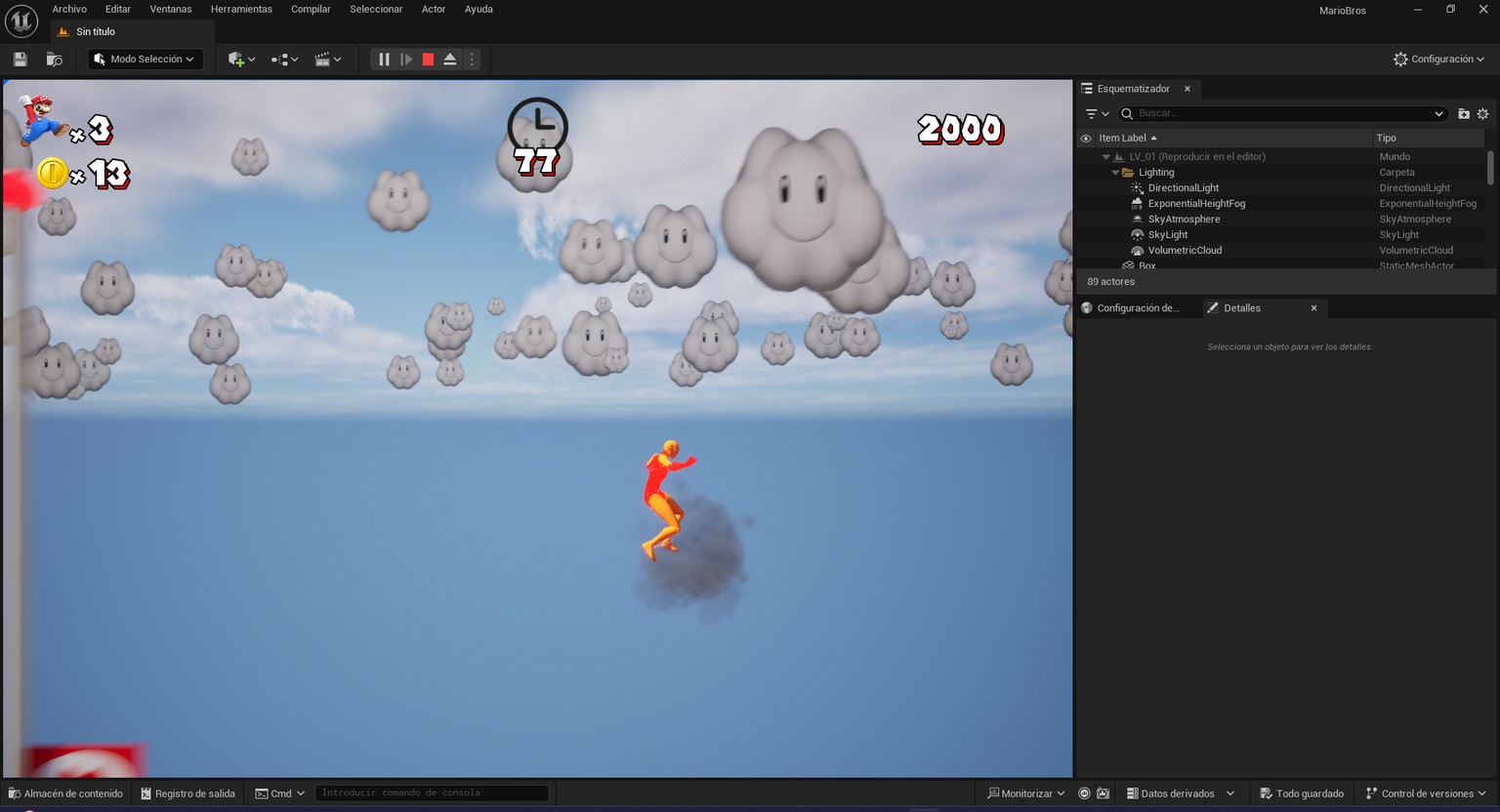Collapse the LV_01 world tree node
The image size is (1500, 812).
pos(1106,157)
